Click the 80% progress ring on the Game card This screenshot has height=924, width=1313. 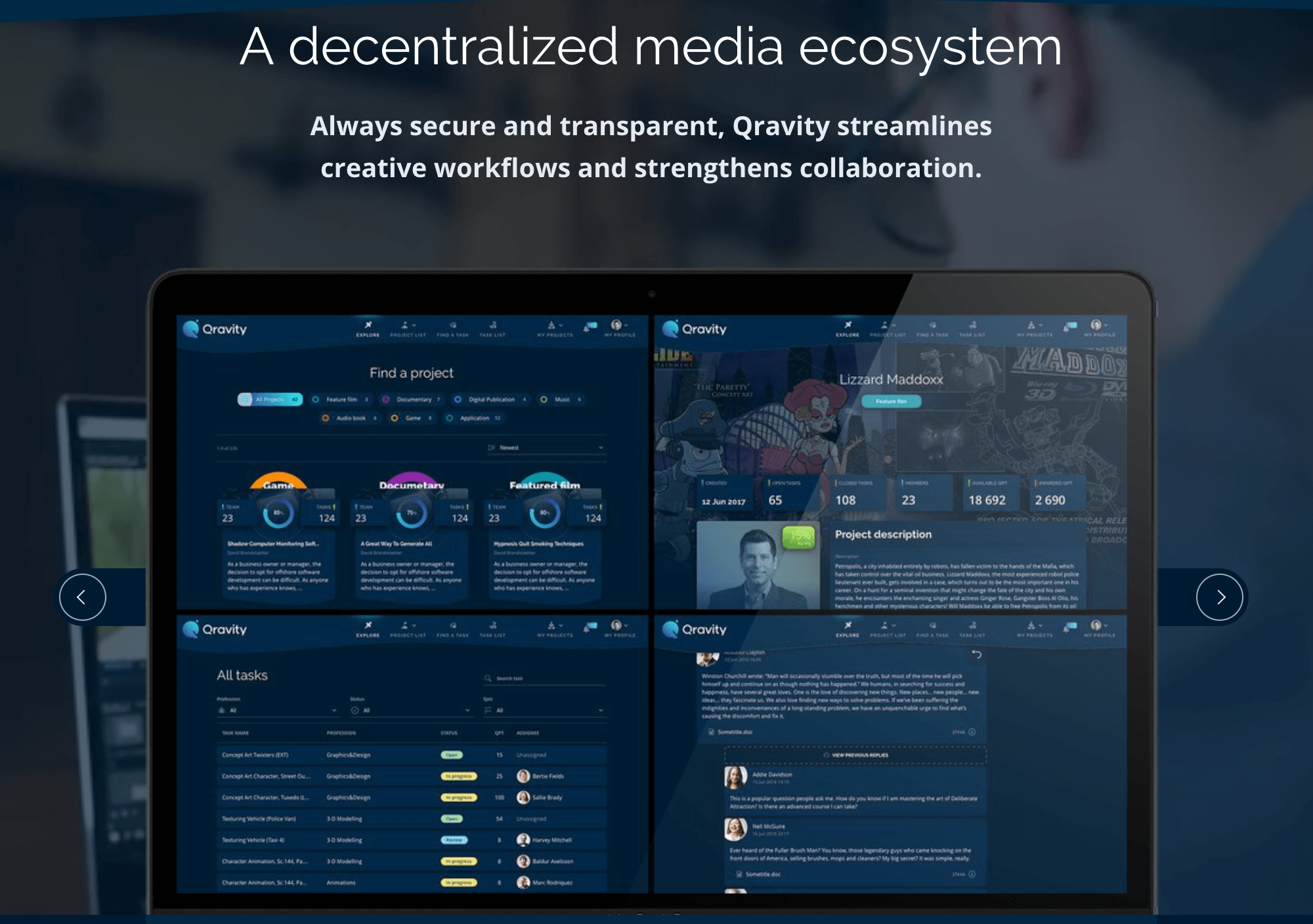(x=278, y=513)
